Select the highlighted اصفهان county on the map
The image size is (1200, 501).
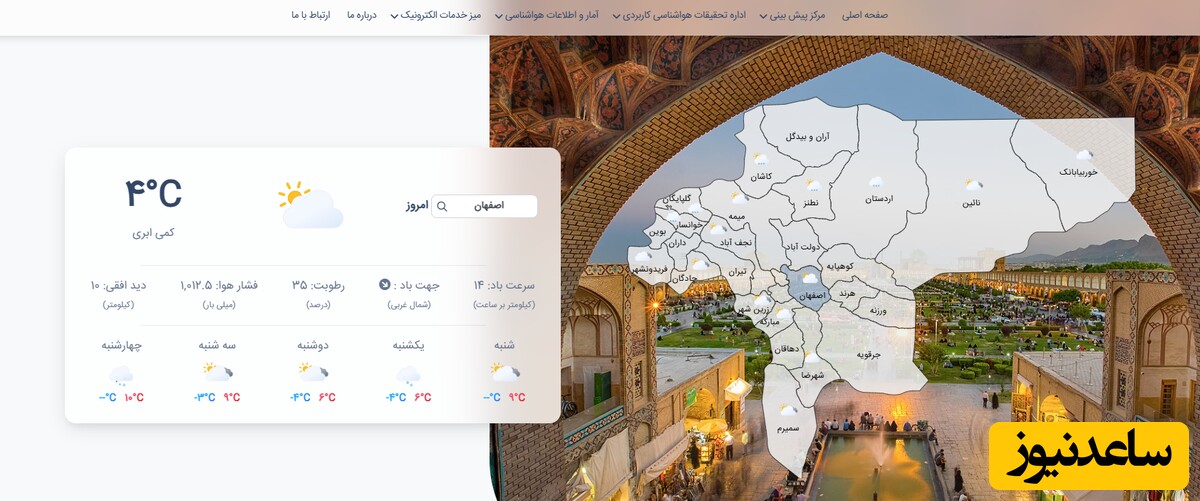coord(808,288)
